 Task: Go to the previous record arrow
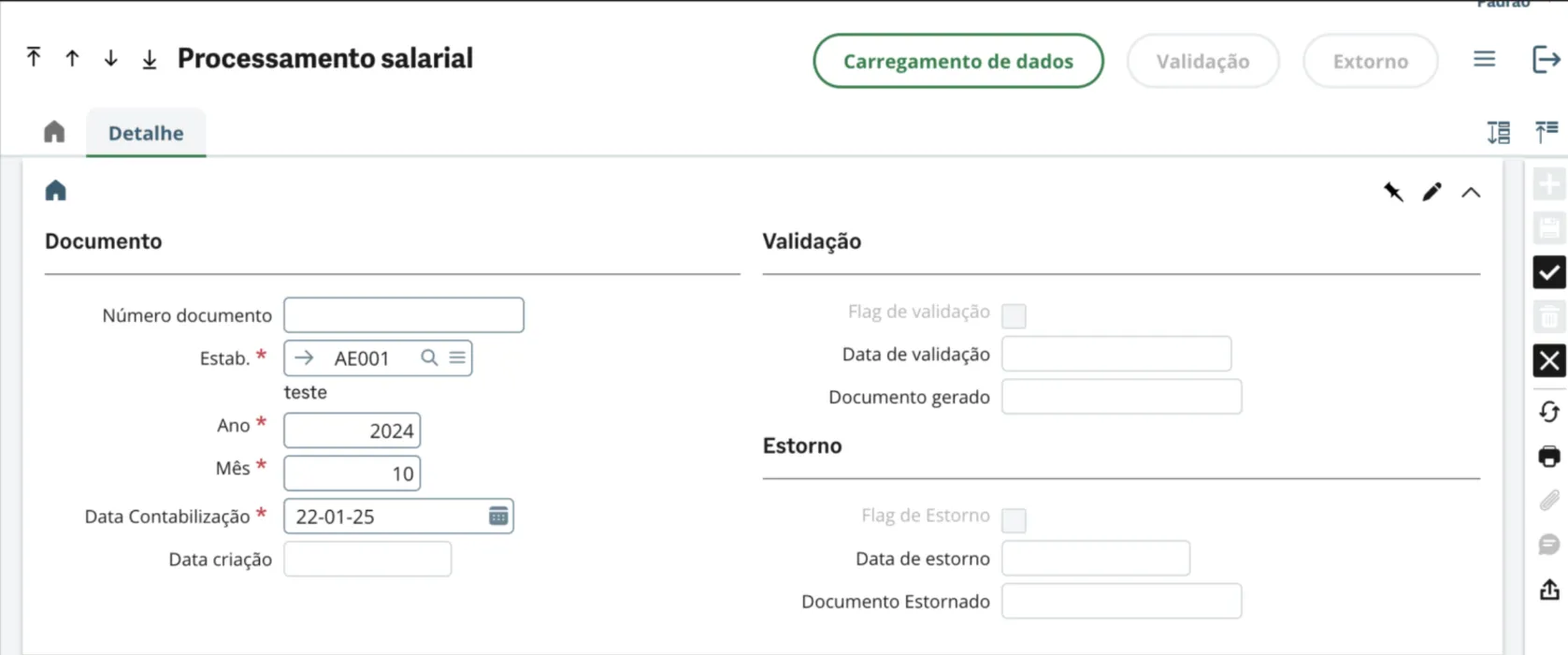pos(72,58)
